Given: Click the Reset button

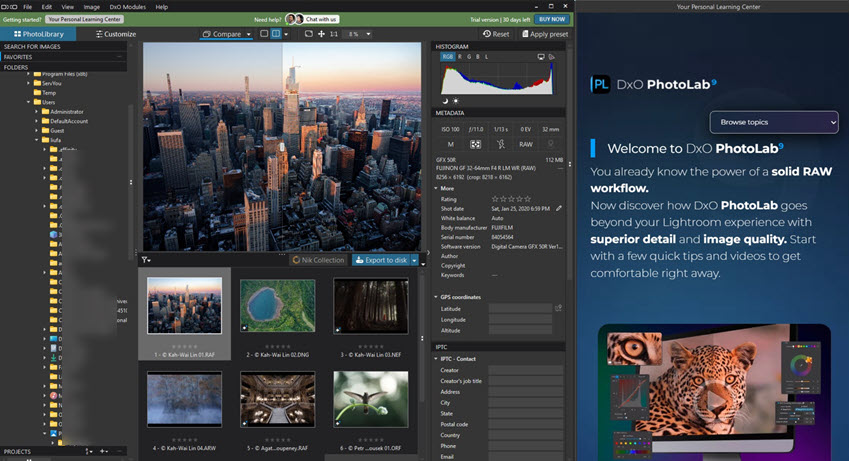Looking at the screenshot, I should [x=496, y=34].
